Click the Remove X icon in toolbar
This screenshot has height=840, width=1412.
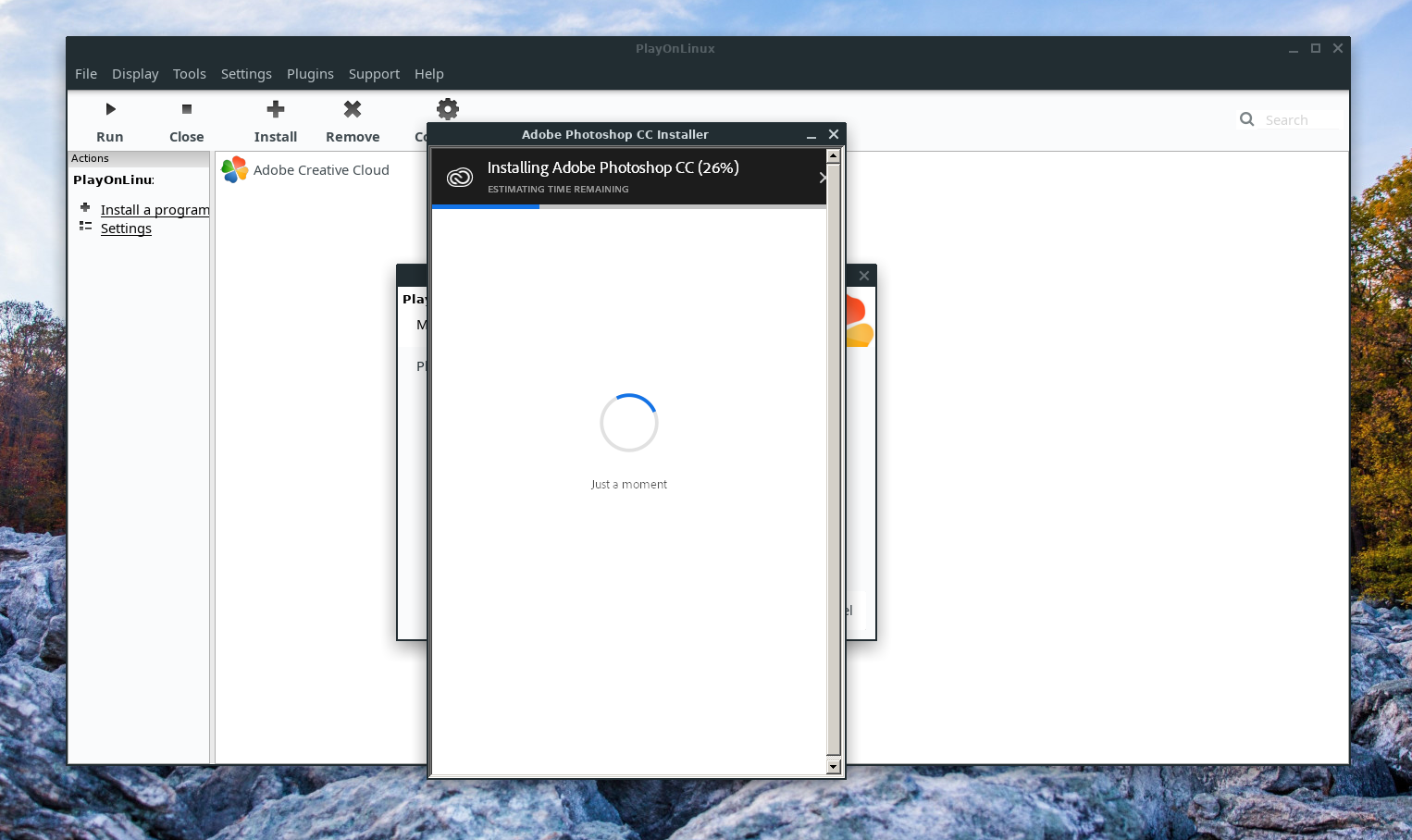(353, 109)
